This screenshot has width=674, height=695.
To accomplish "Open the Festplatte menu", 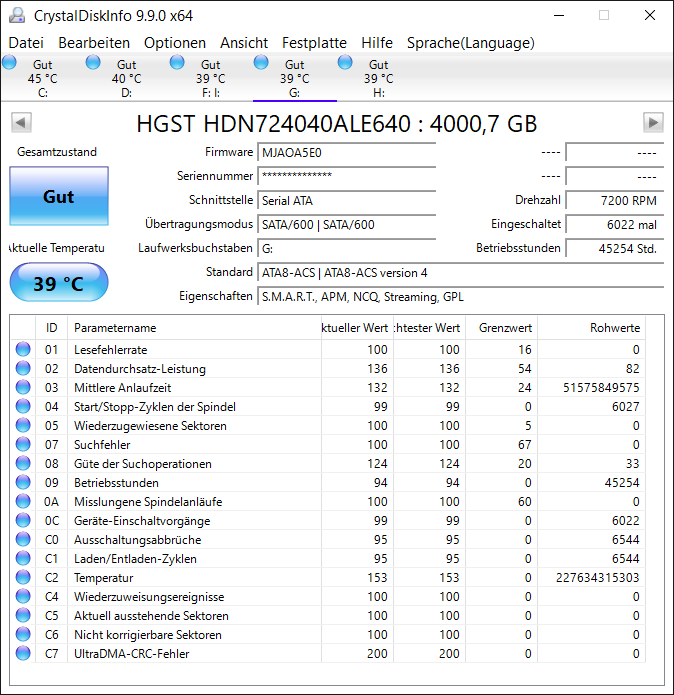I will pos(314,43).
